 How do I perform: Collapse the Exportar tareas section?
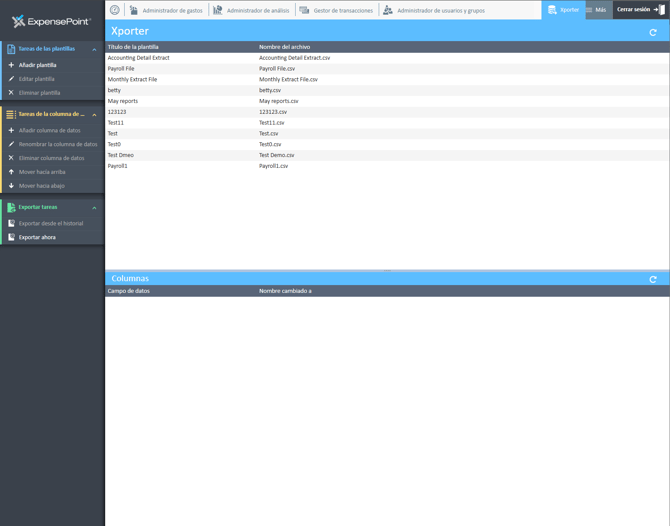click(94, 208)
